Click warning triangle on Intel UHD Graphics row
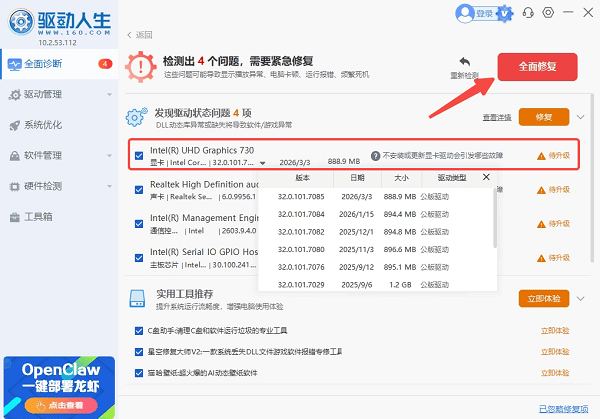The width and height of the screenshot is (600, 419). (x=541, y=156)
